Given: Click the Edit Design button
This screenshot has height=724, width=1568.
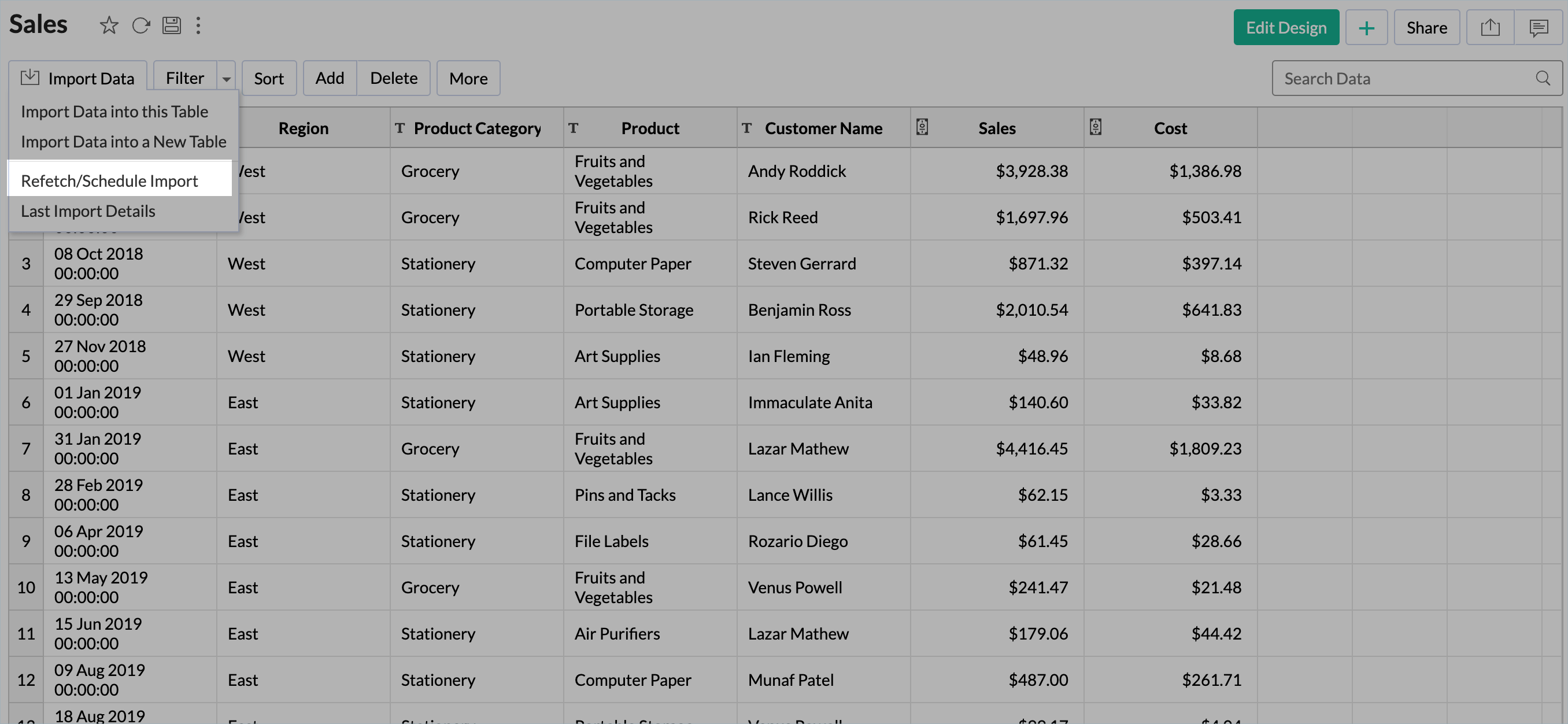Looking at the screenshot, I should pyautogui.click(x=1286, y=28).
